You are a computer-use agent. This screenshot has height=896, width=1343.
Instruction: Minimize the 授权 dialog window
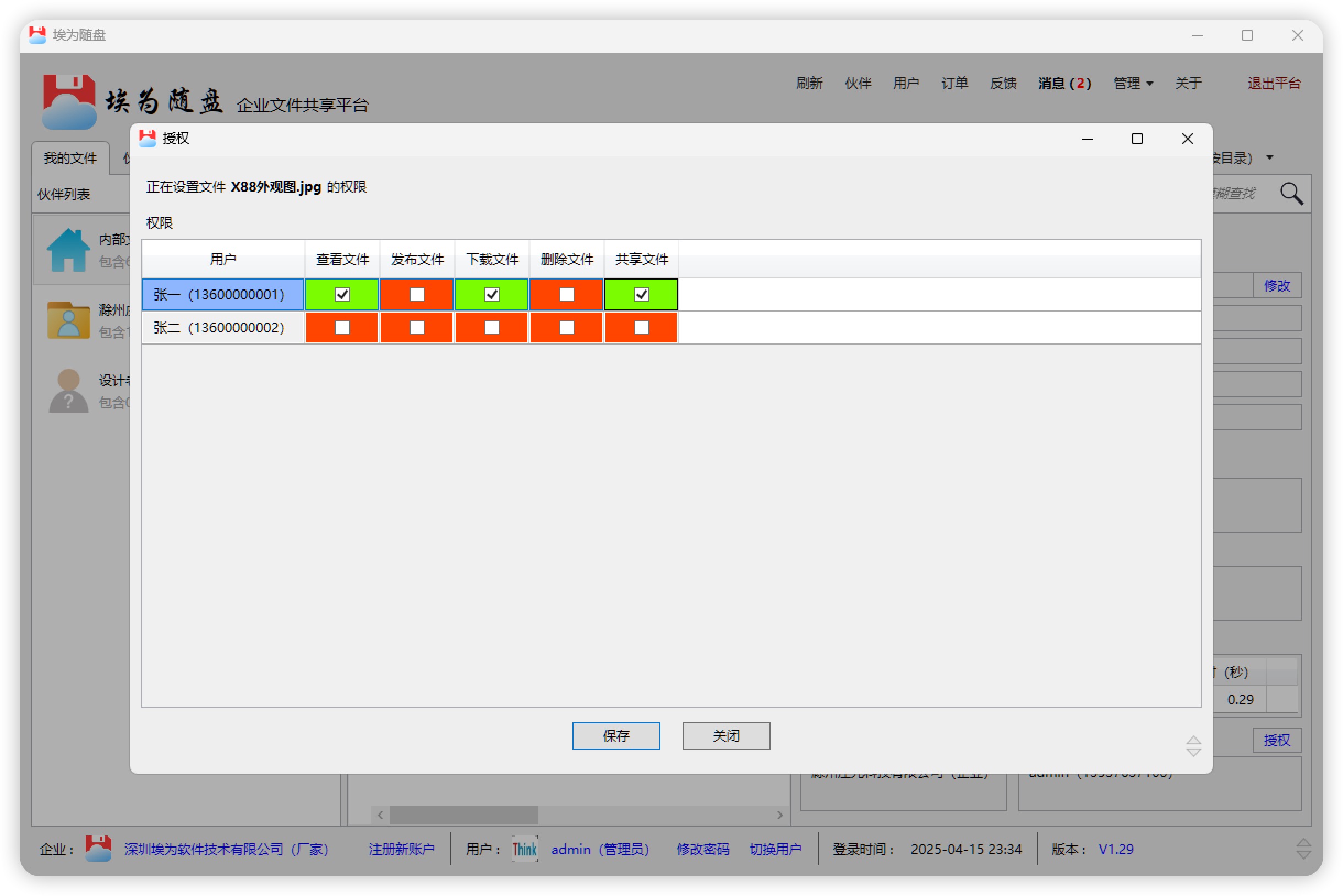tap(1087, 139)
